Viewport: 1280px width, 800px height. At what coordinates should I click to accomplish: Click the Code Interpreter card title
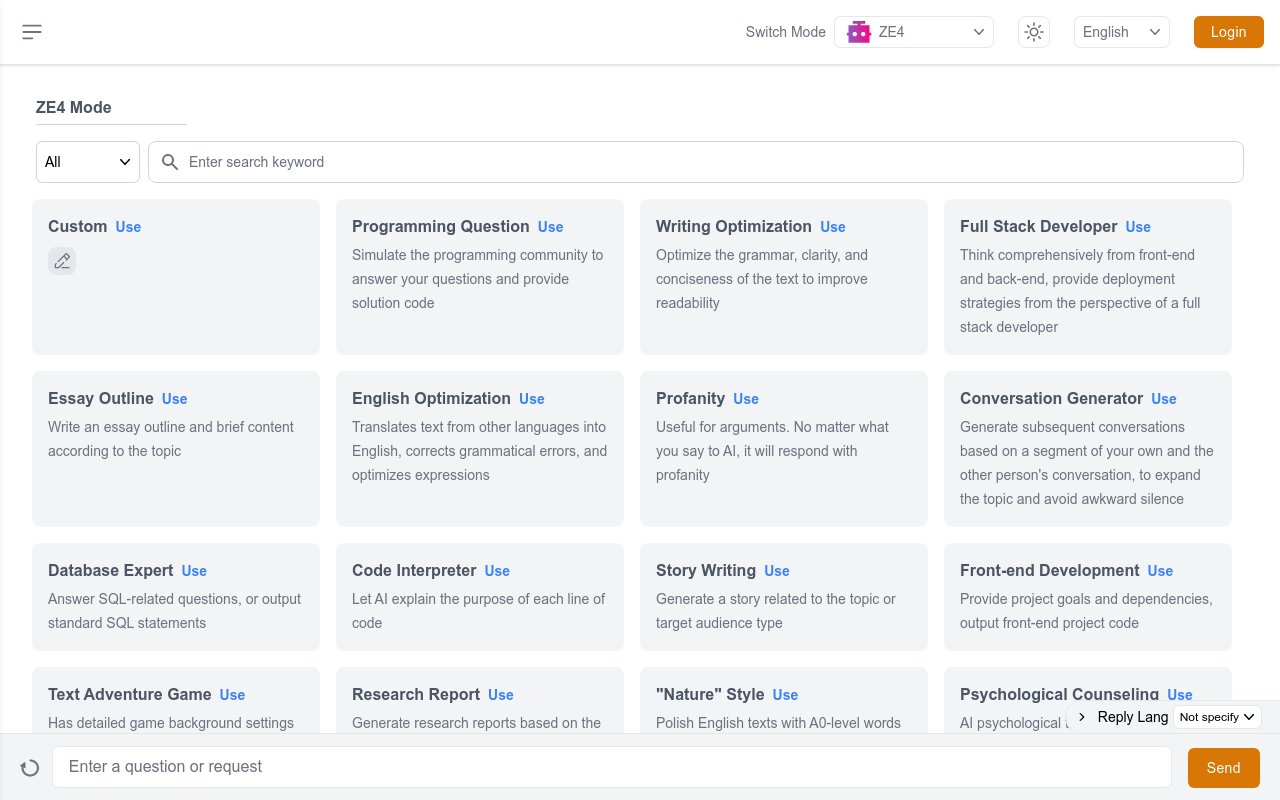click(414, 570)
